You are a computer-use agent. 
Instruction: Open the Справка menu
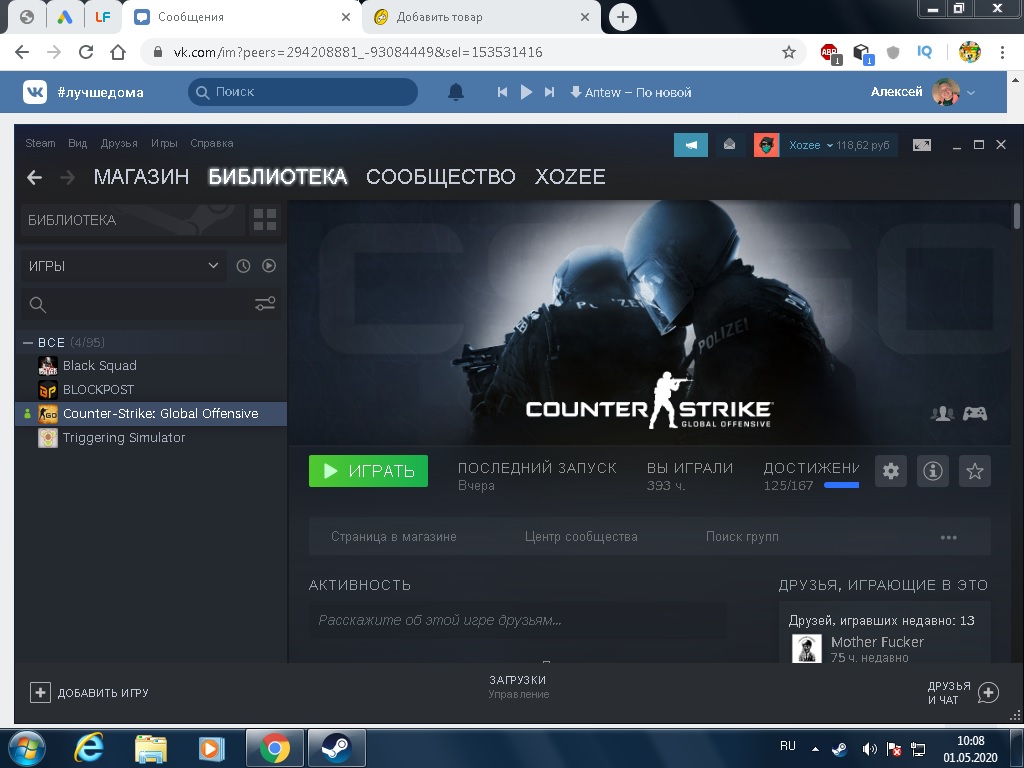click(212, 143)
